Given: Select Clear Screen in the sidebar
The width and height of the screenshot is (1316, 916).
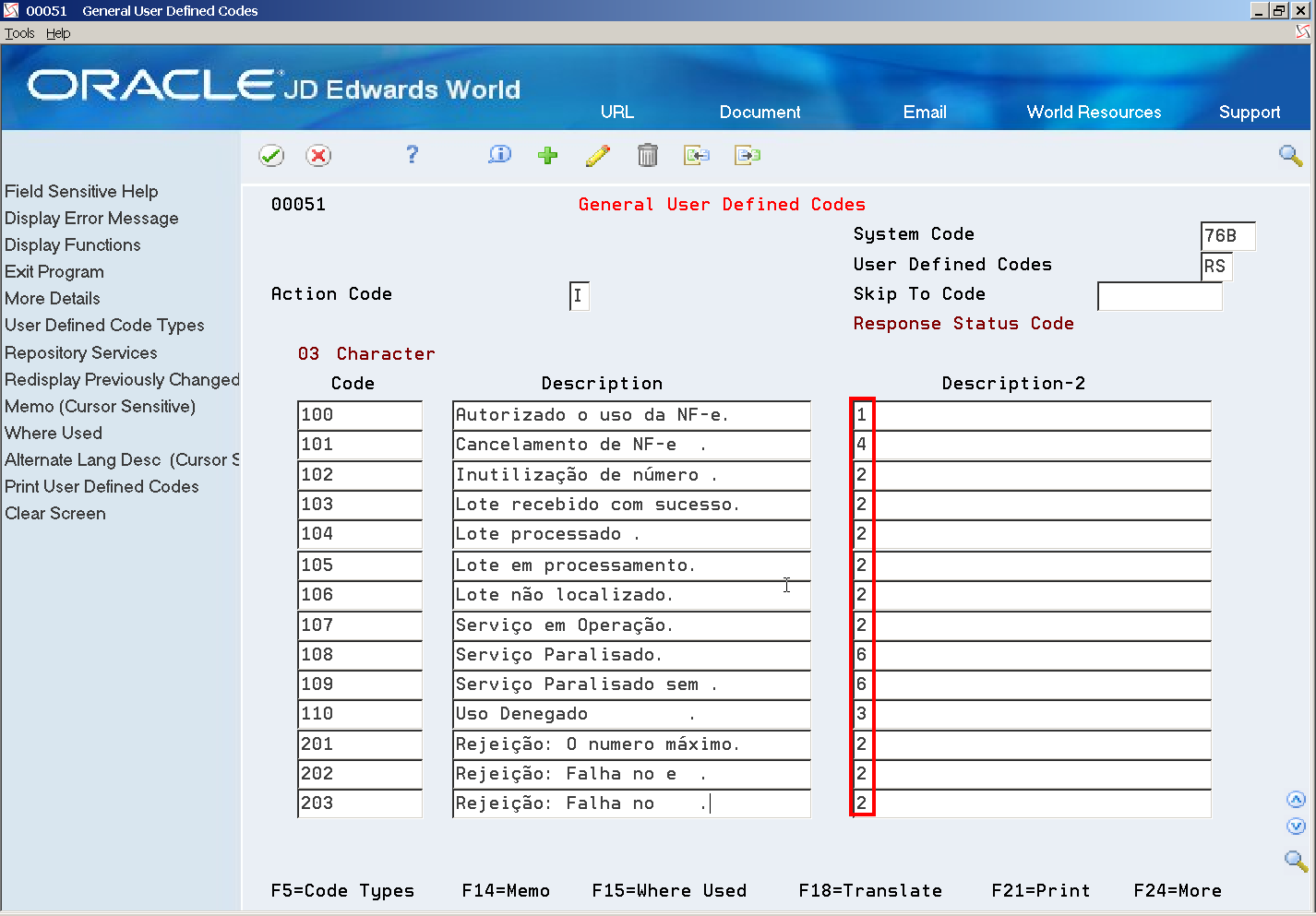Looking at the screenshot, I should (55, 513).
